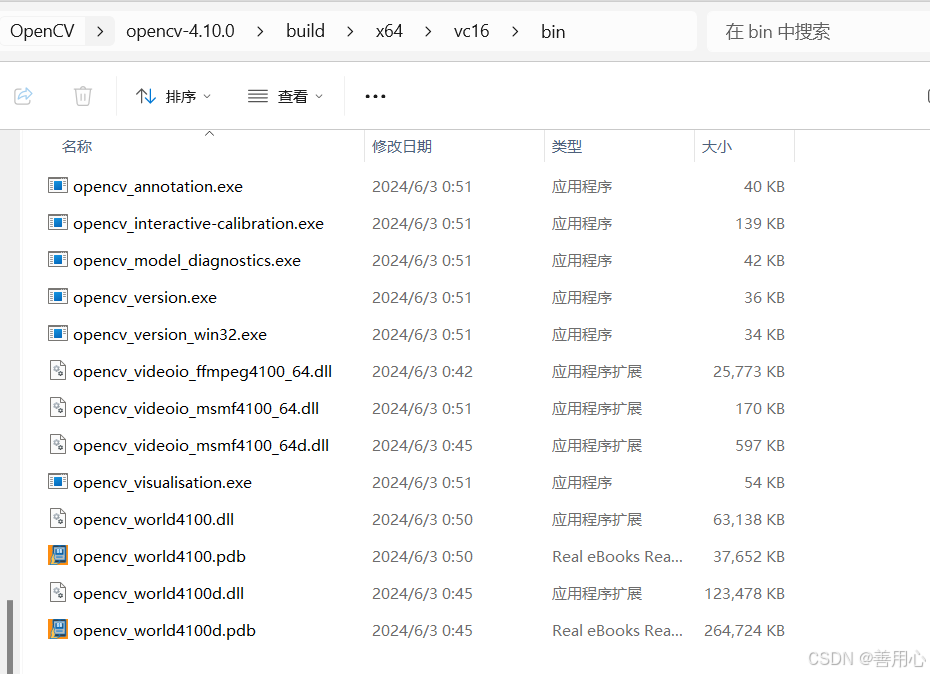Go to OpenCV folder in breadcrumb
930x674 pixels.
pos(42,31)
